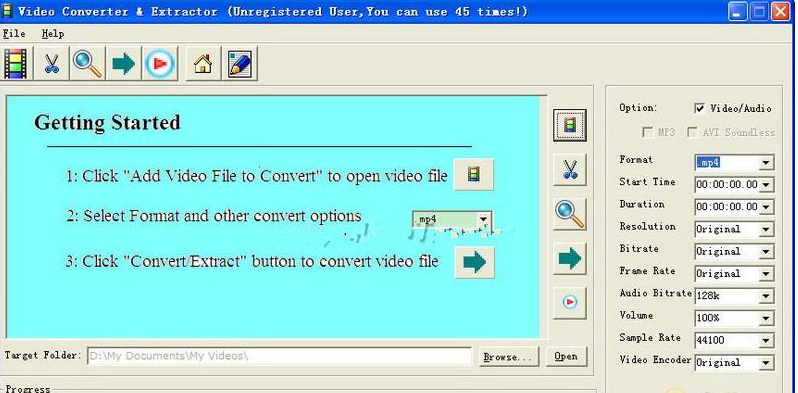Open the Start Time dropdown

[x=765, y=185]
